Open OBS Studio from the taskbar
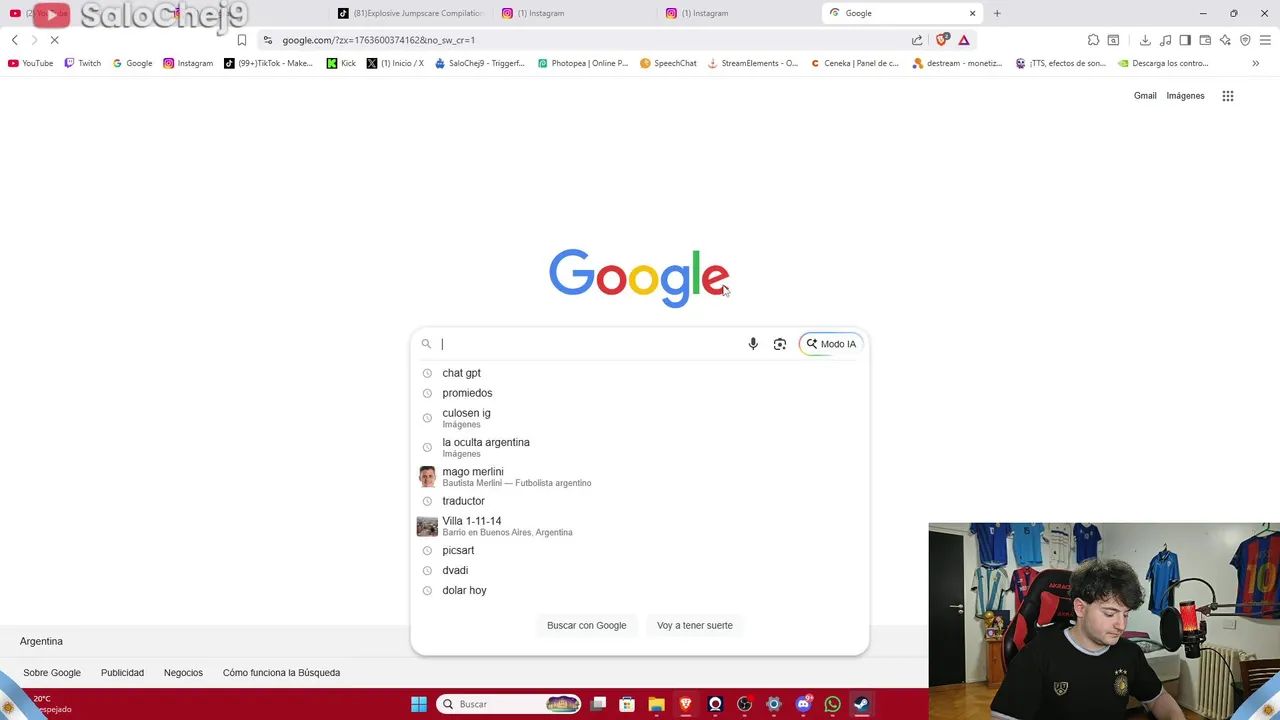 (744, 704)
